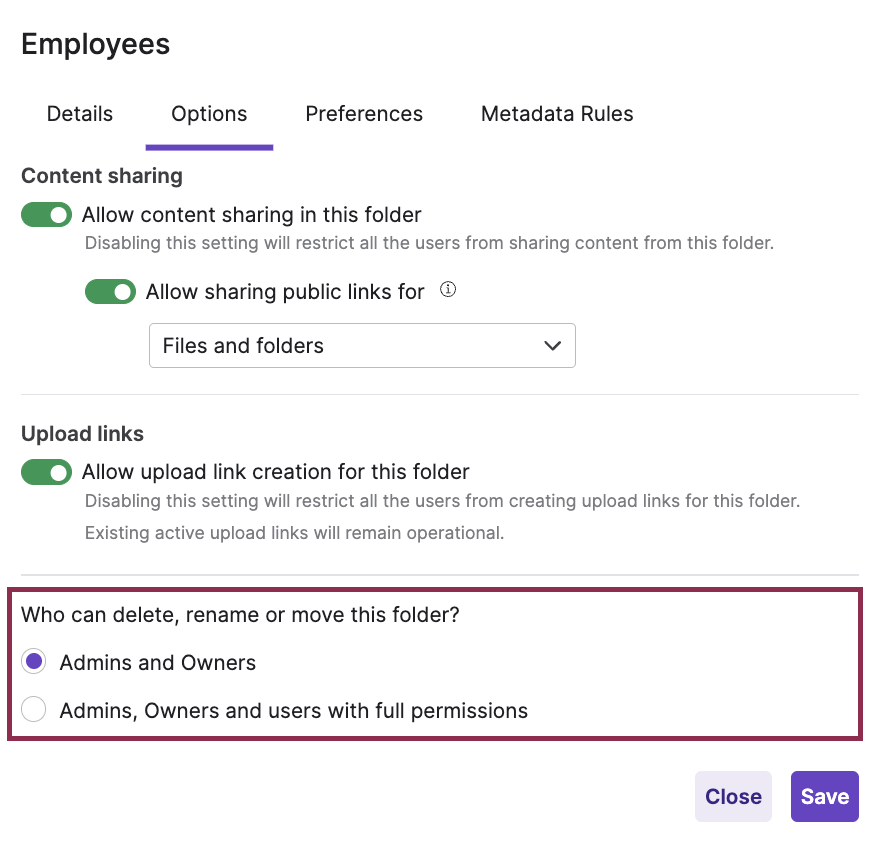This screenshot has height=846, width=882.
Task: Click the 'Upload links' section heading
Action: (83, 434)
